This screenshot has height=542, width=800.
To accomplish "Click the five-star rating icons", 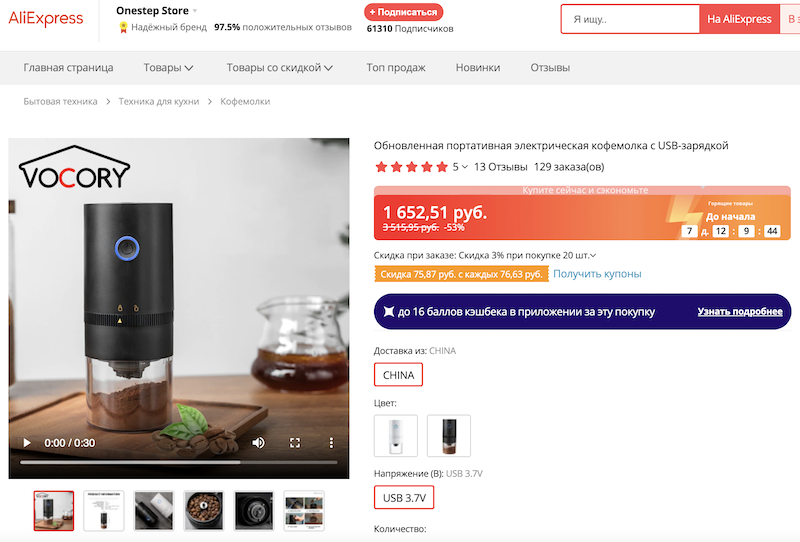I will click(411, 167).
